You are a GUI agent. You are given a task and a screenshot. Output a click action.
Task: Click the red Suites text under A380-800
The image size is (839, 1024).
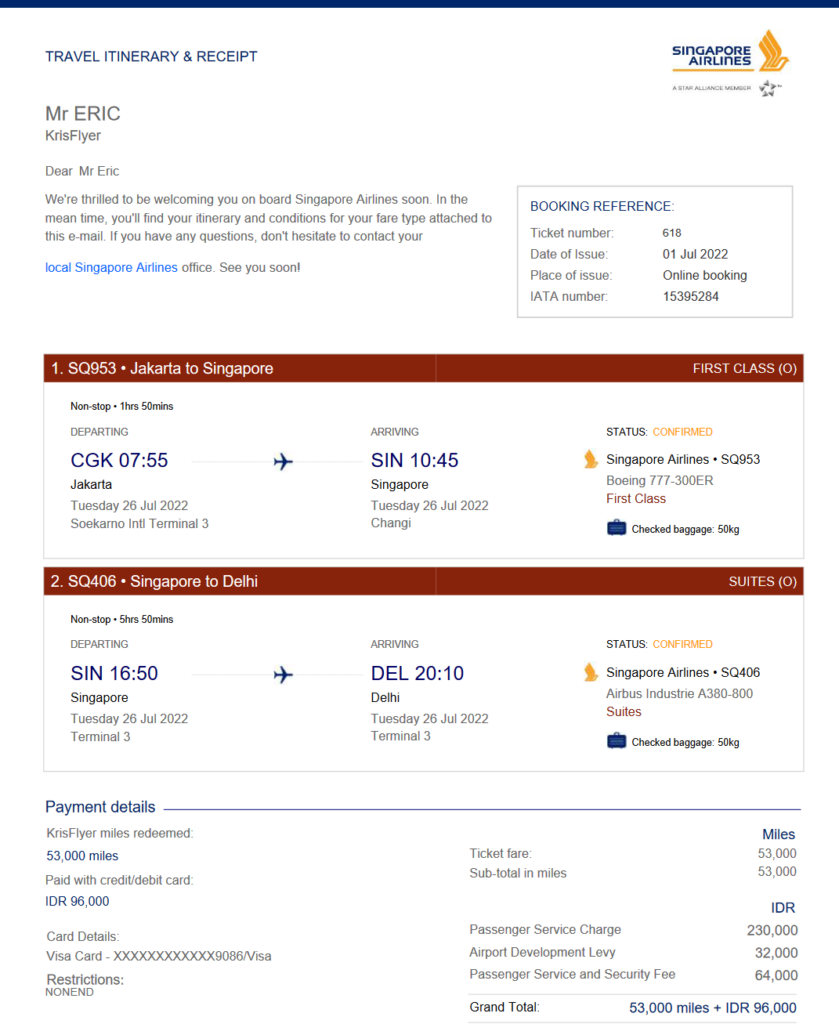pyautogui.click(x=624, y=712)
